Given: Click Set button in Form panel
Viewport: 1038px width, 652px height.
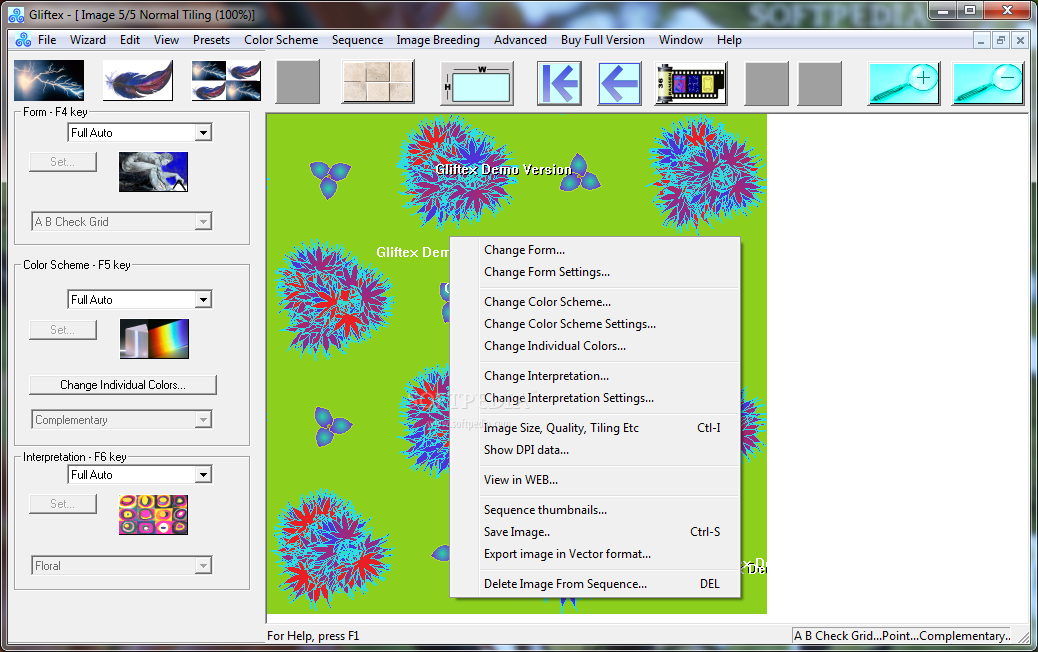Looking at the screenshot, I should [63, 162].
